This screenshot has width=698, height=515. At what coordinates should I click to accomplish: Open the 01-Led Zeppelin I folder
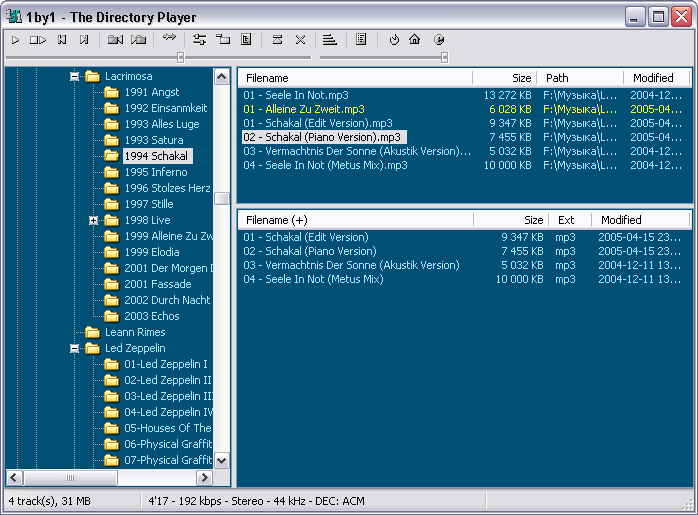[x=166, y=365]
